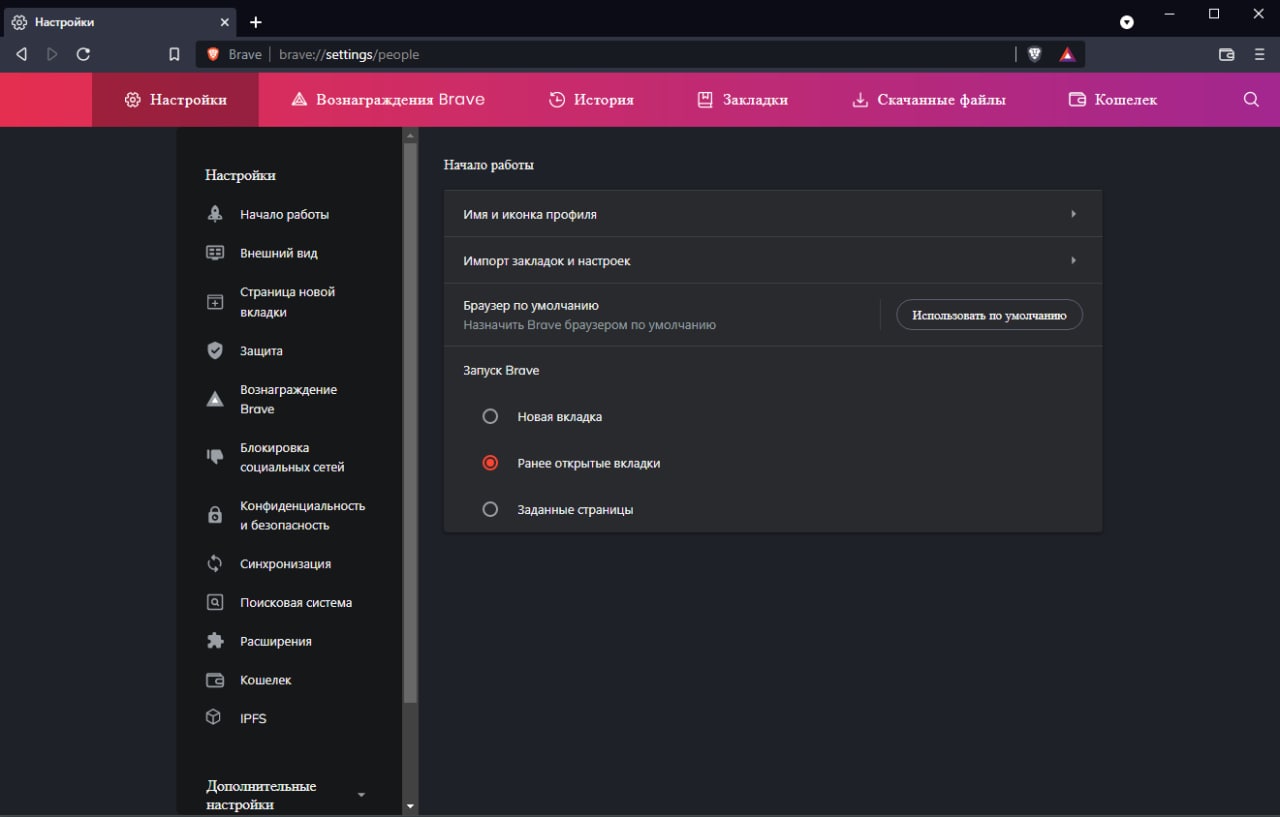
Task: Choose the "Заданные страницы" radio button
Action: click(490, 509)
